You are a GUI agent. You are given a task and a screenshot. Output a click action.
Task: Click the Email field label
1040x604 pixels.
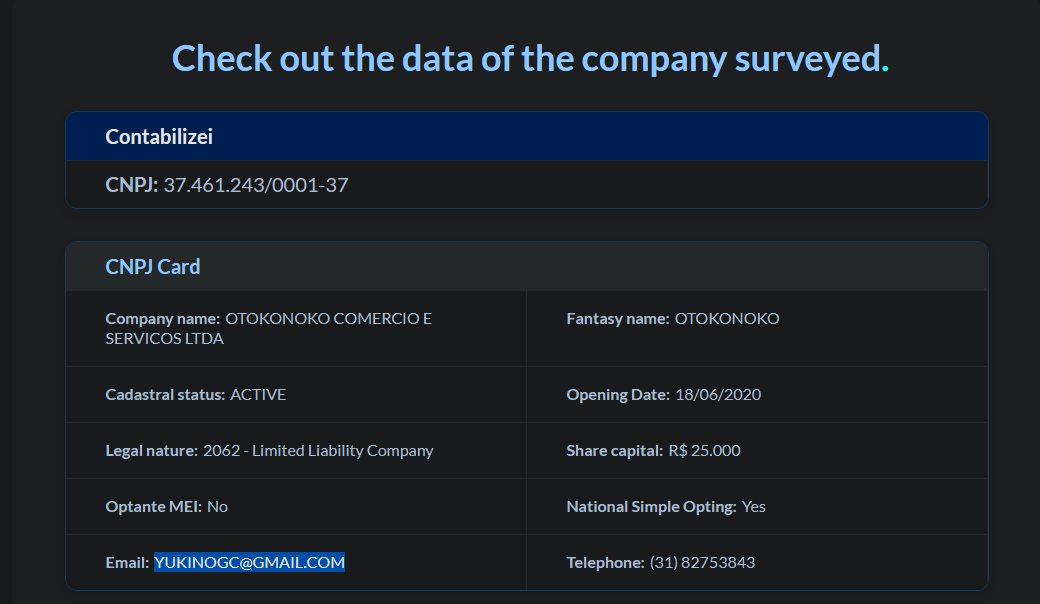tap(127, 563)
